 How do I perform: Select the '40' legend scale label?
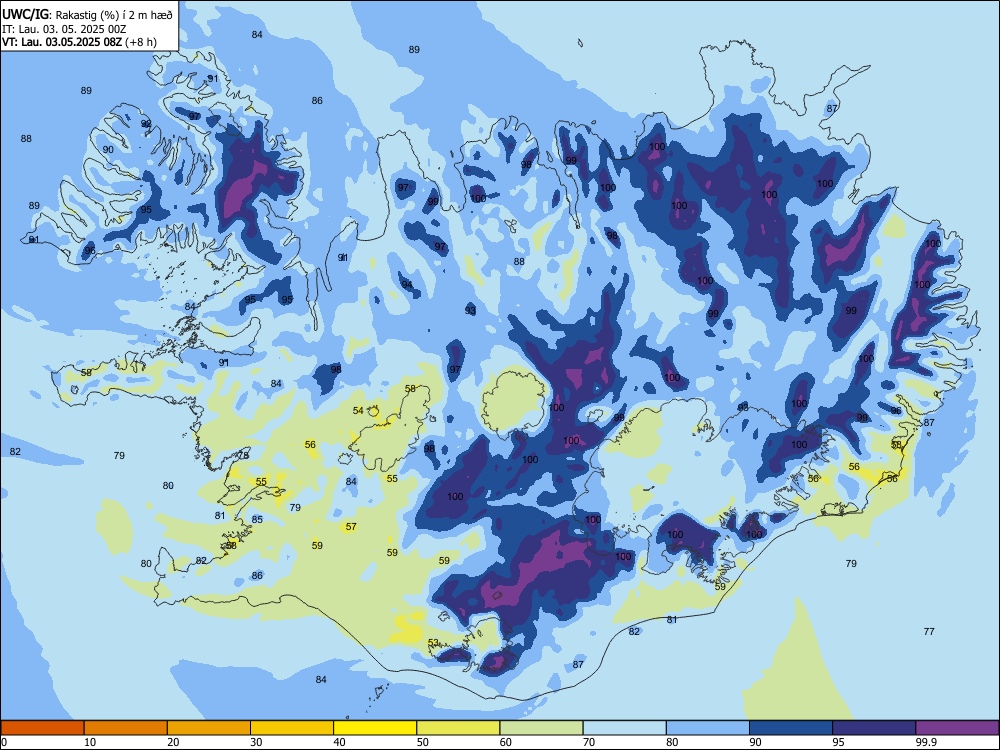339,742
